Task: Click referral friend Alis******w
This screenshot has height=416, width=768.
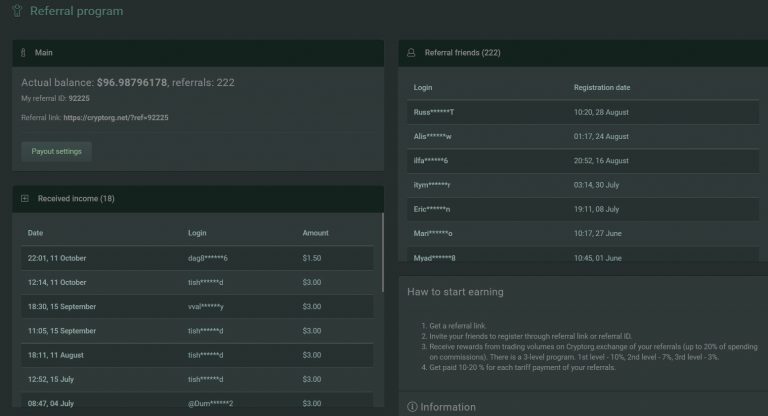Action: 432,137
